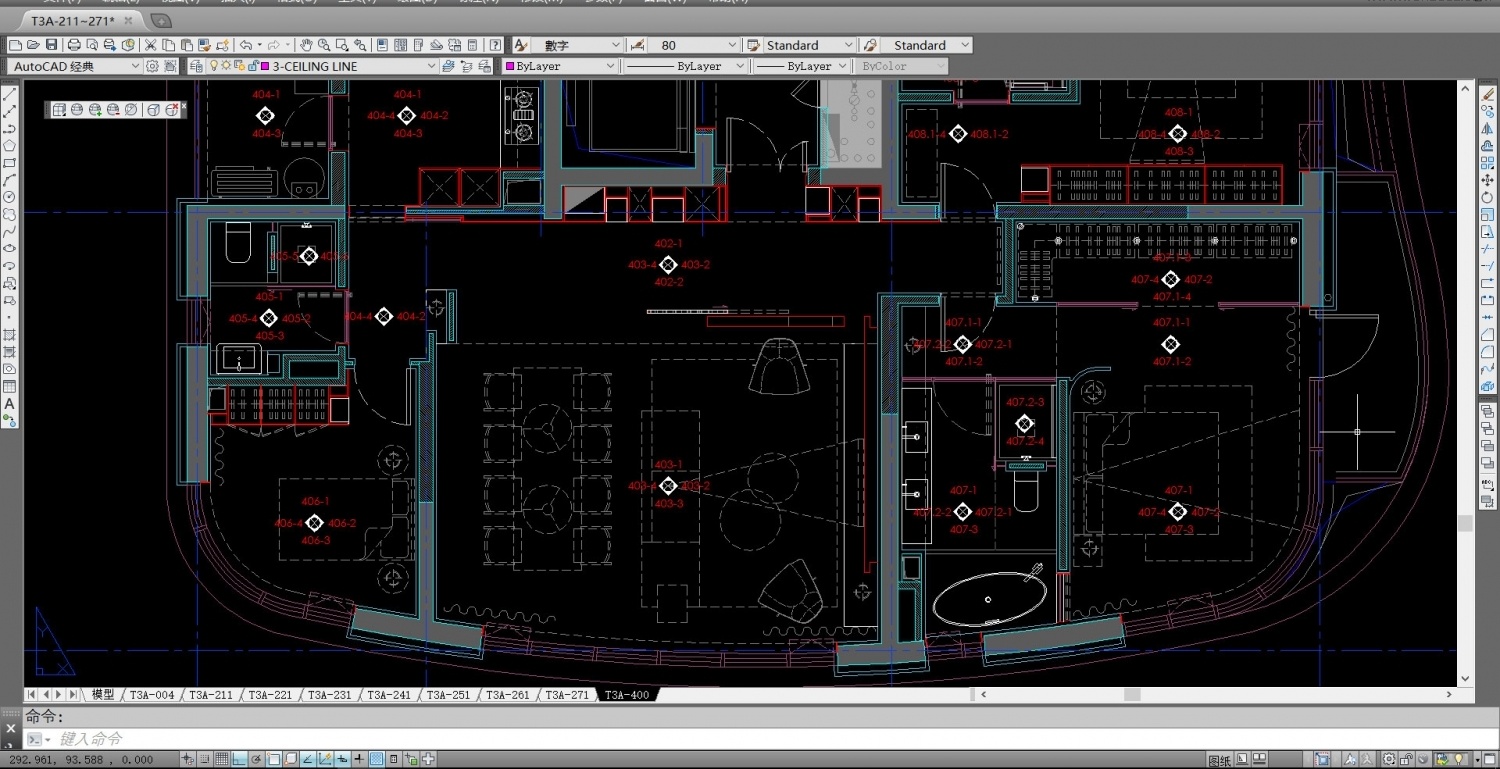This screenshot has height=769, width=1500.
Task: Open Help with the question mark icon
Action: click(495, 45)
